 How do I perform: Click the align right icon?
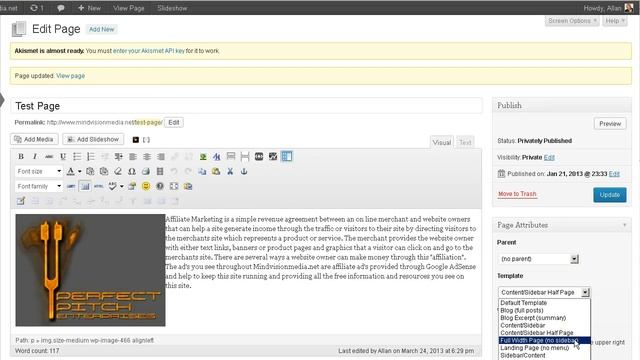[161, 157]
